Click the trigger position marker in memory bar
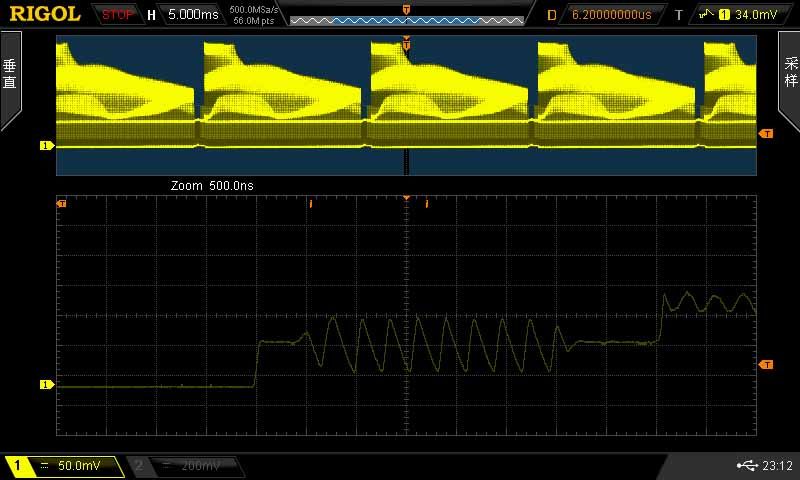The image size is (800, 480). click(x=406, y=9)
